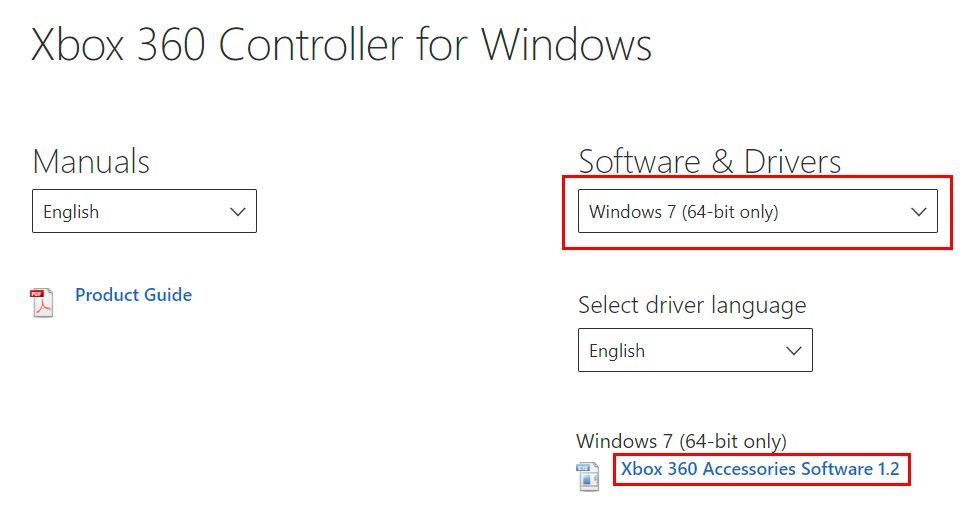Click the Windows 7 text inside the OS selector
This screenshot has width=970, height=518.
632,212
